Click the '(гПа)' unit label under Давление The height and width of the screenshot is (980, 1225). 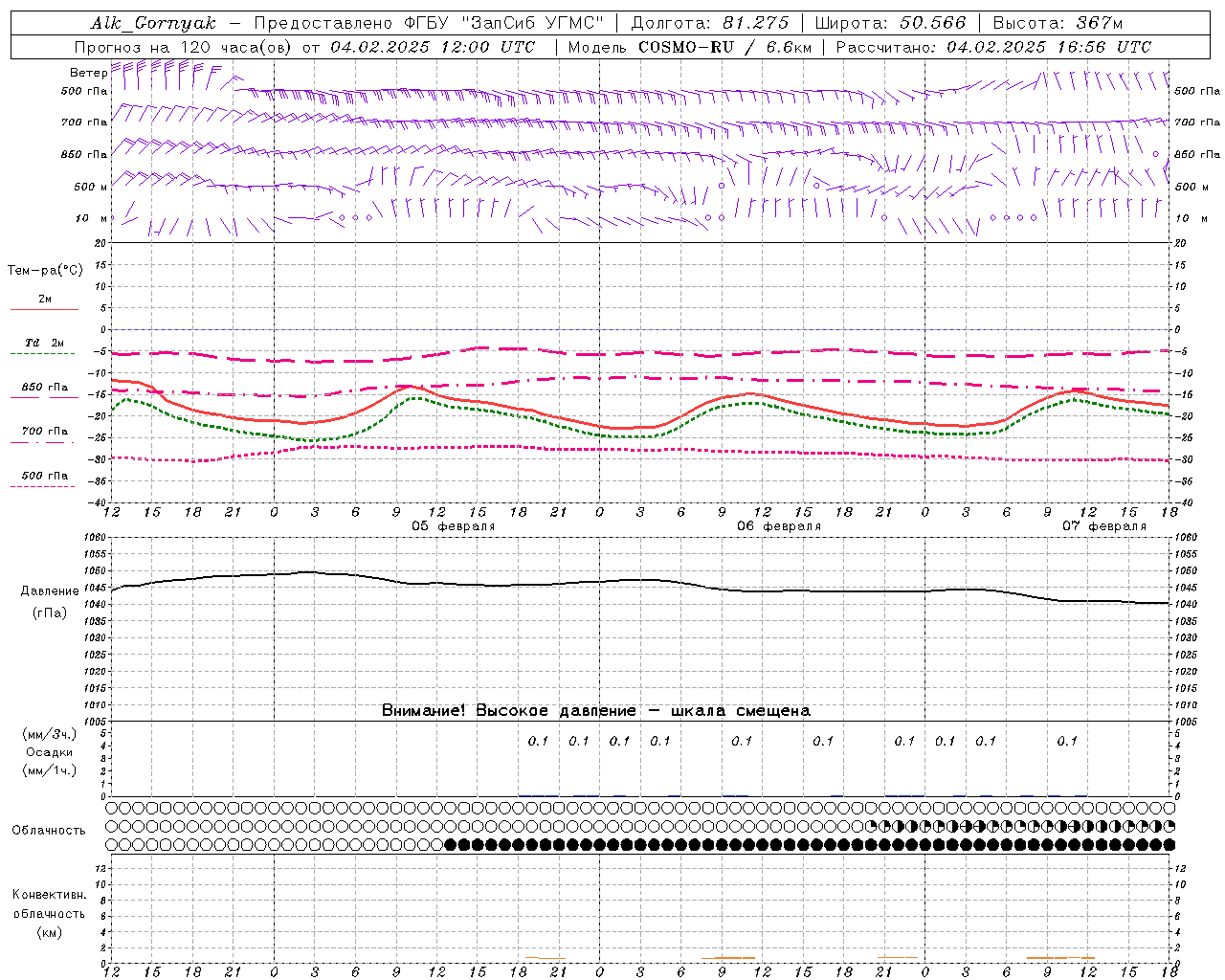50,613
